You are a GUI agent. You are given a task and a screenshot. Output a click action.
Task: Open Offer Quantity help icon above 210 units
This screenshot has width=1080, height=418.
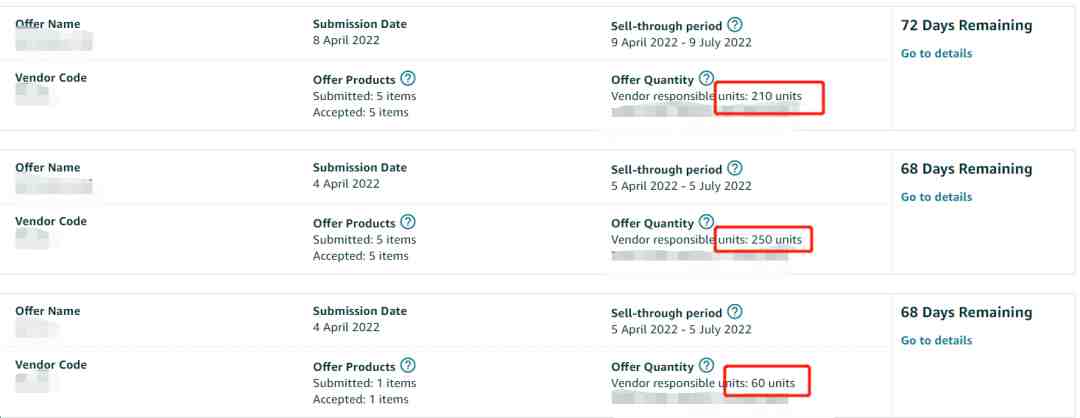click(706, 78)
